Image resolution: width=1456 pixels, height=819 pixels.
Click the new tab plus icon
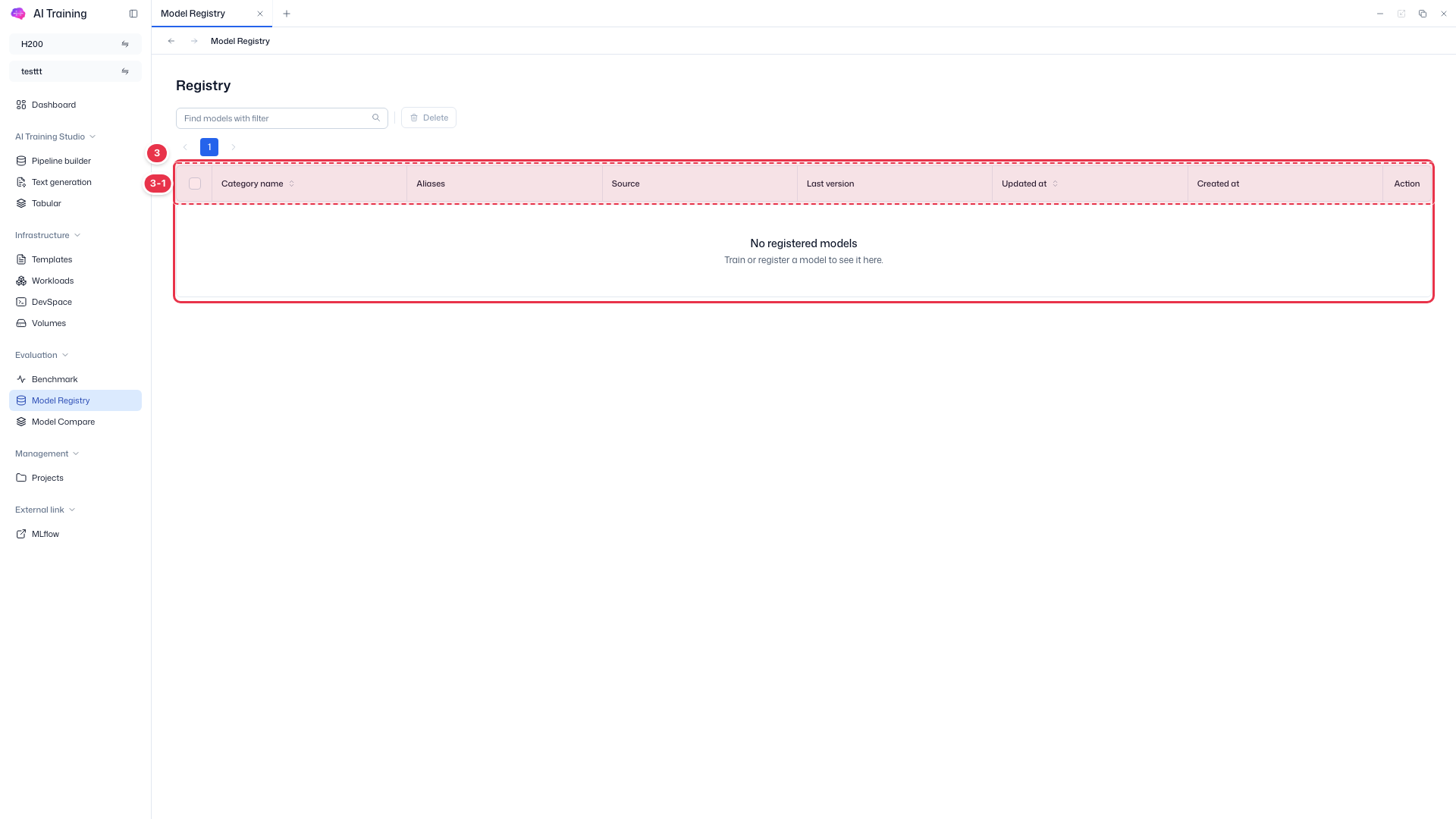(x=287, y=14)
